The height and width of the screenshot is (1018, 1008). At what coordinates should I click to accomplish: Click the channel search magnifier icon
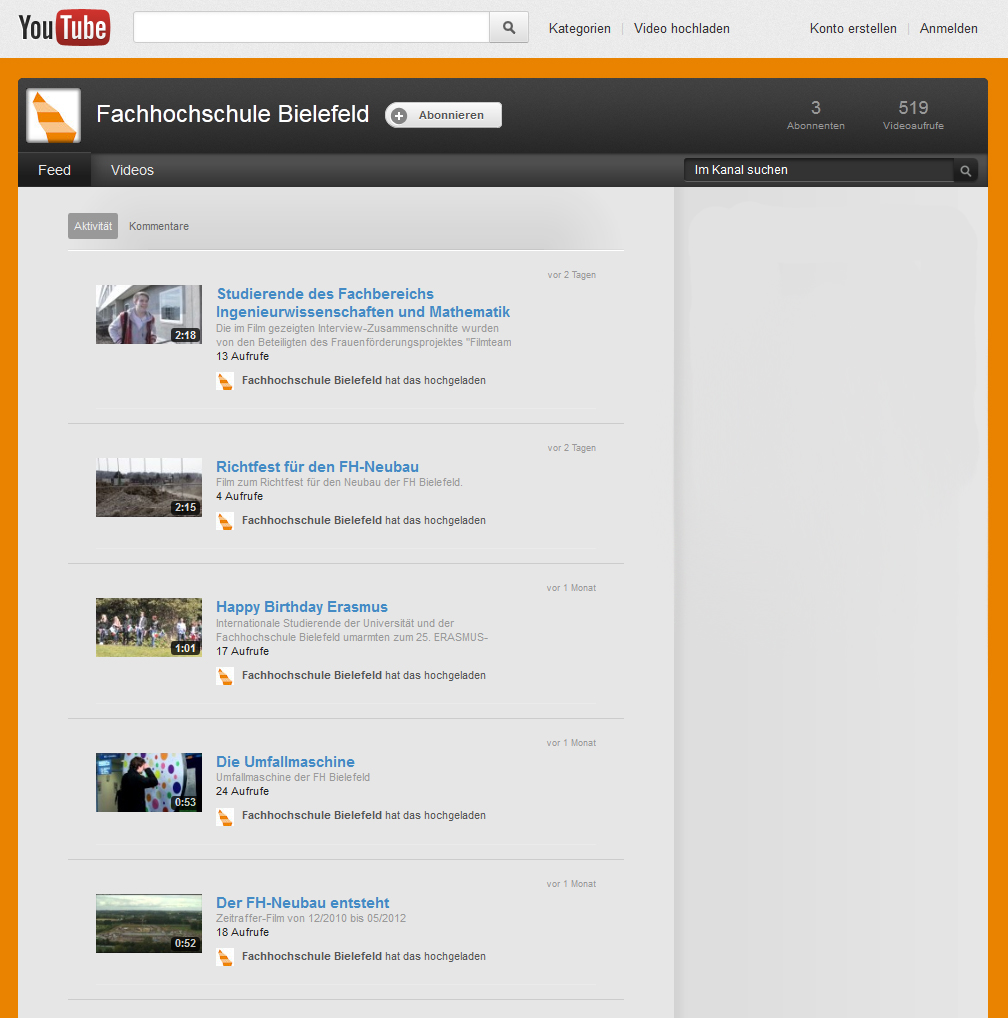coord(966,171)
